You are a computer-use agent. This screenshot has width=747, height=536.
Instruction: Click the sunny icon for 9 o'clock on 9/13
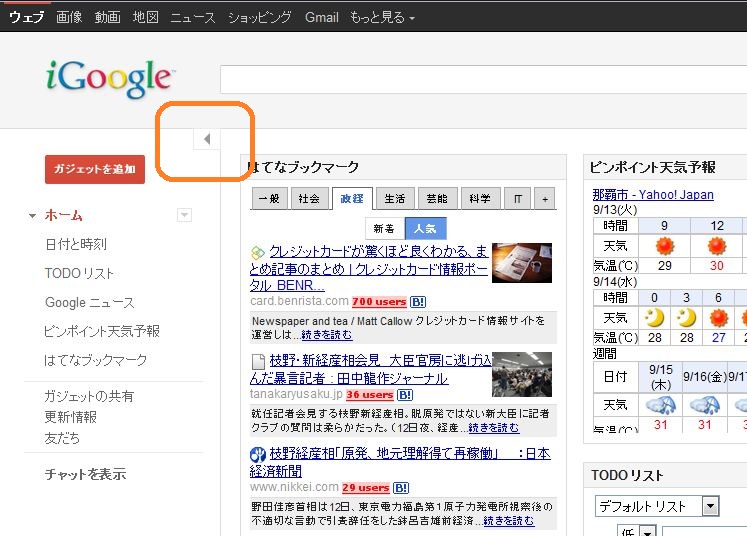pyautogui.click(x=665, y=246)
